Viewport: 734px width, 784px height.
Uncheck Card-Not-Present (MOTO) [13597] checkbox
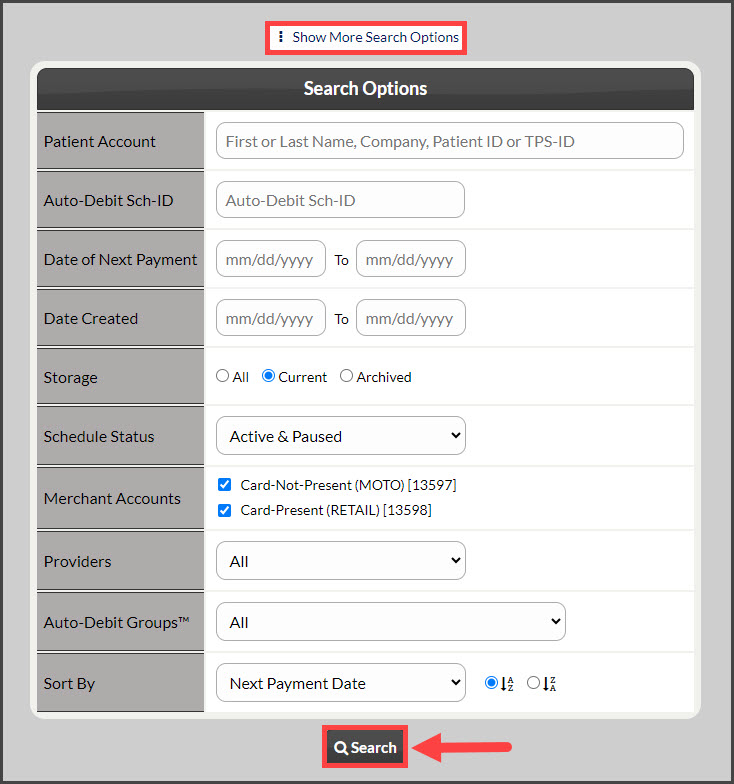pyautogui.click(x=224, y=484)
